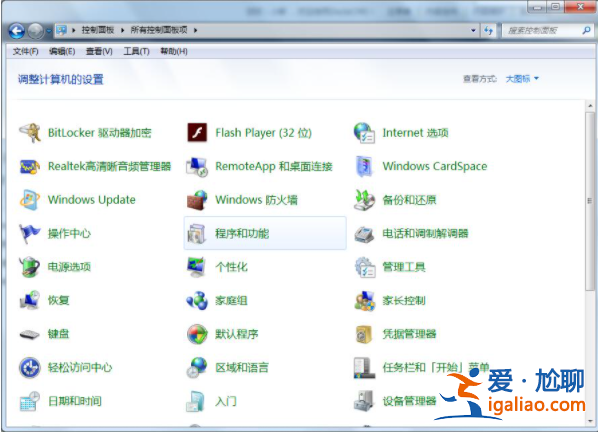Click the search magnifier icon

tap(586, 30)
